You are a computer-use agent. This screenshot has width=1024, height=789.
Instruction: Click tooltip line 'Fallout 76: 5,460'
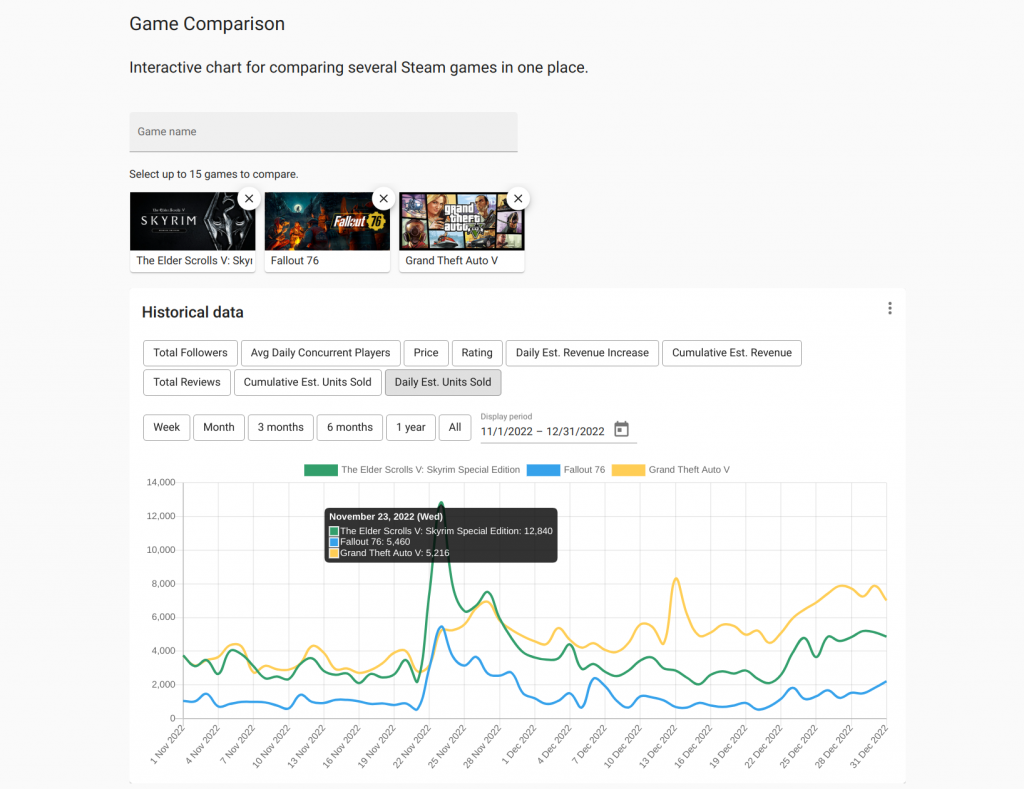tap(375, 542)
